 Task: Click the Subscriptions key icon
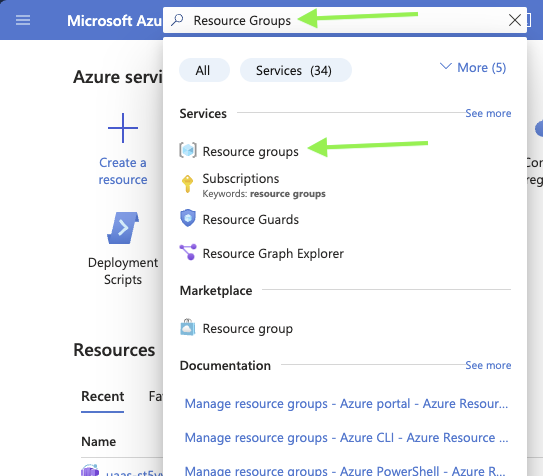coord(187,183)
